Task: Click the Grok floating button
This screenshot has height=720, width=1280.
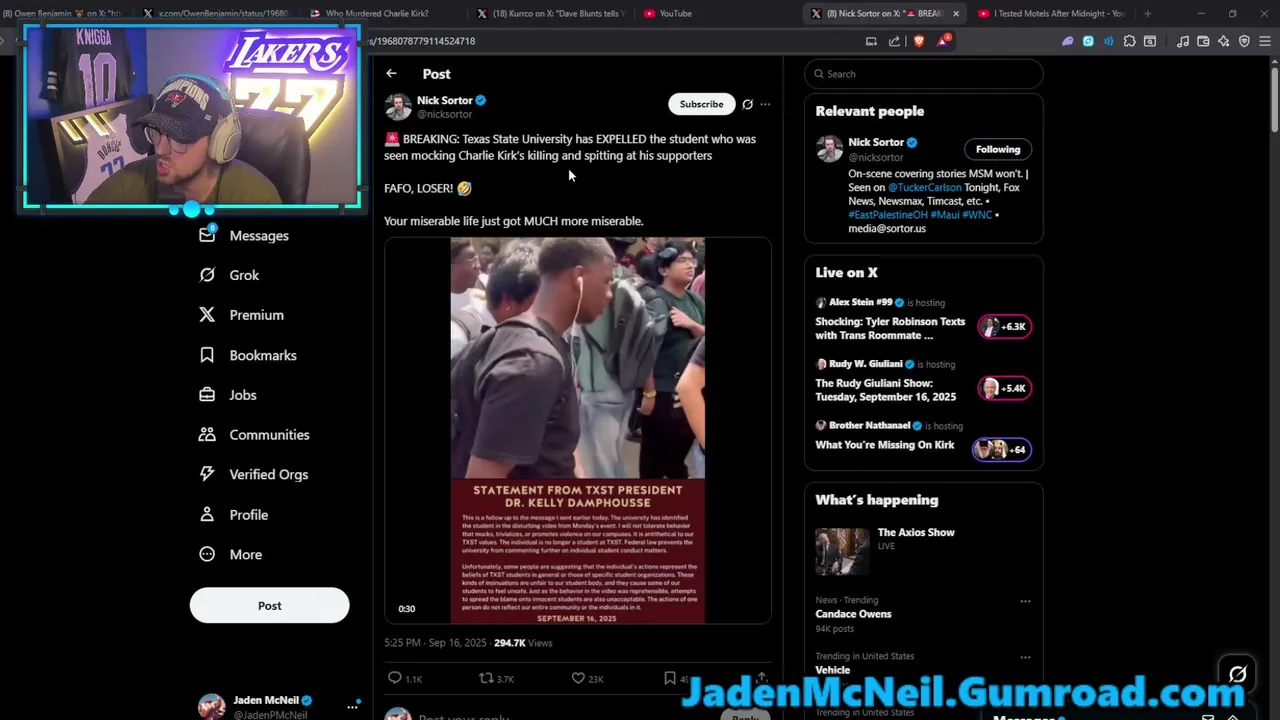Action: [x=1237, y=674]
